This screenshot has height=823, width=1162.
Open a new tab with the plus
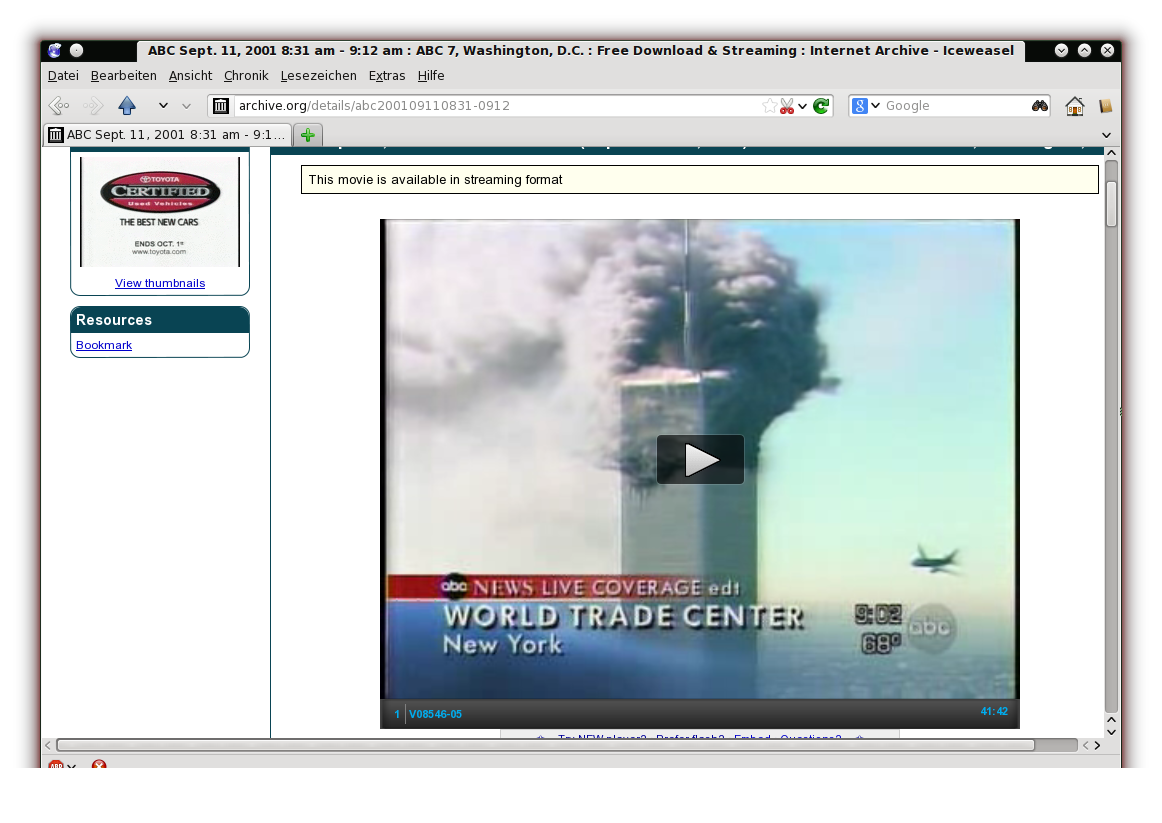308,135
